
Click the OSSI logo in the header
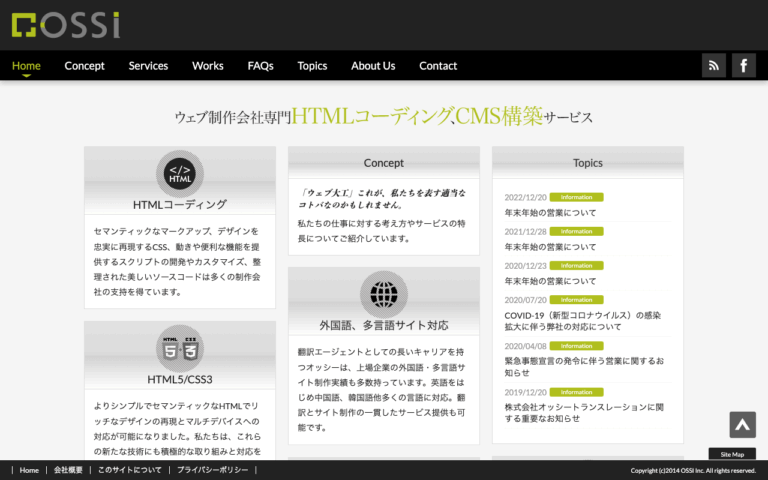[66, 25]
